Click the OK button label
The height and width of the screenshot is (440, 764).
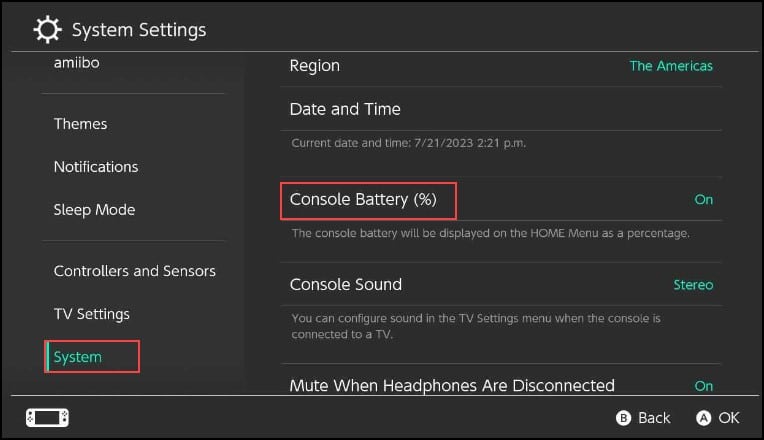(x=728, y=418)
